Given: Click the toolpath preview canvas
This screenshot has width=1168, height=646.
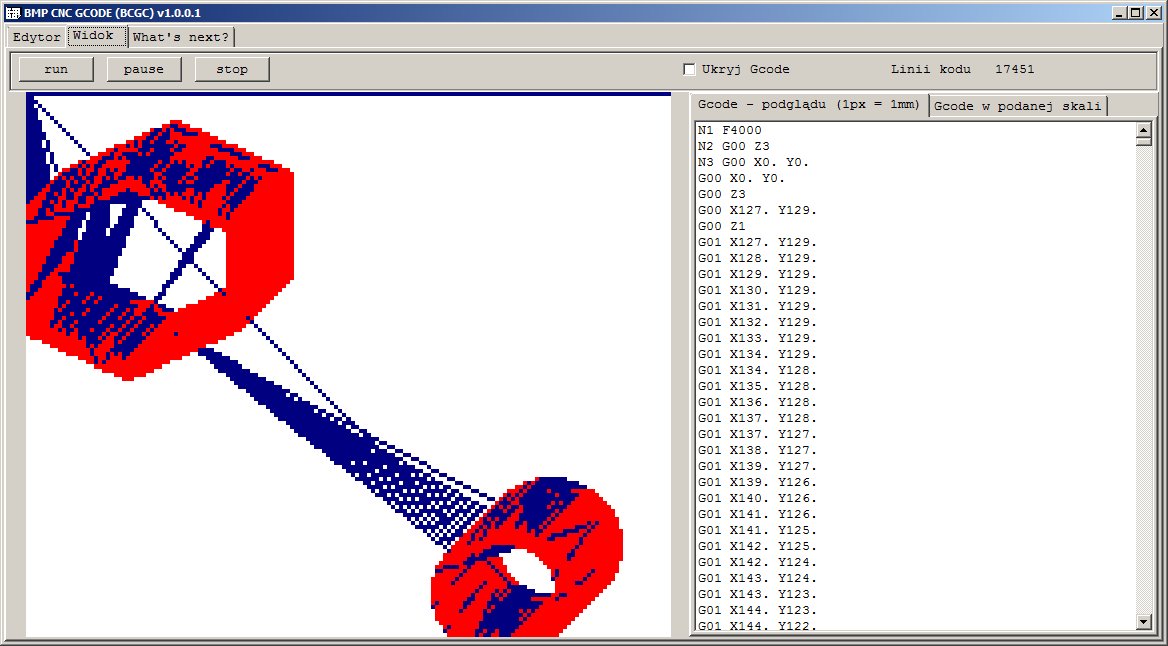Looking at the screenshot, I should [x=349, y=364].
